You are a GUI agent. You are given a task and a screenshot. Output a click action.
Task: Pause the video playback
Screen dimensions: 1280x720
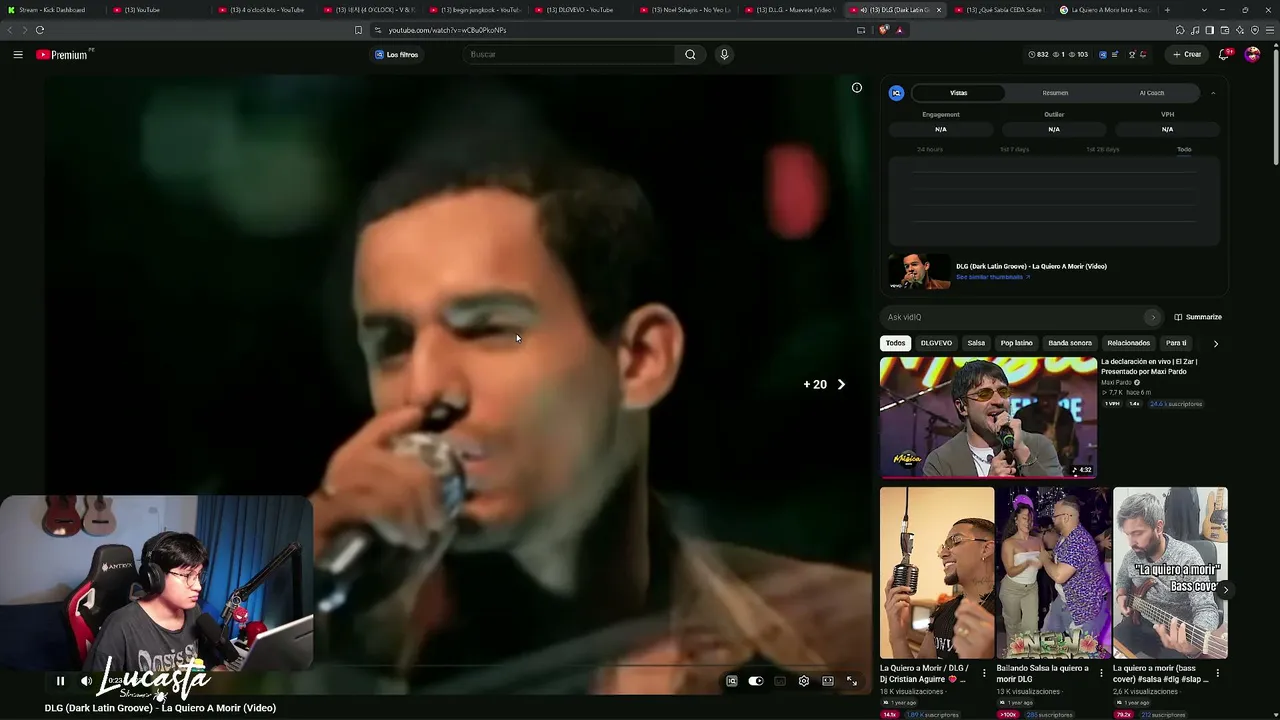(x=60, y=681)
